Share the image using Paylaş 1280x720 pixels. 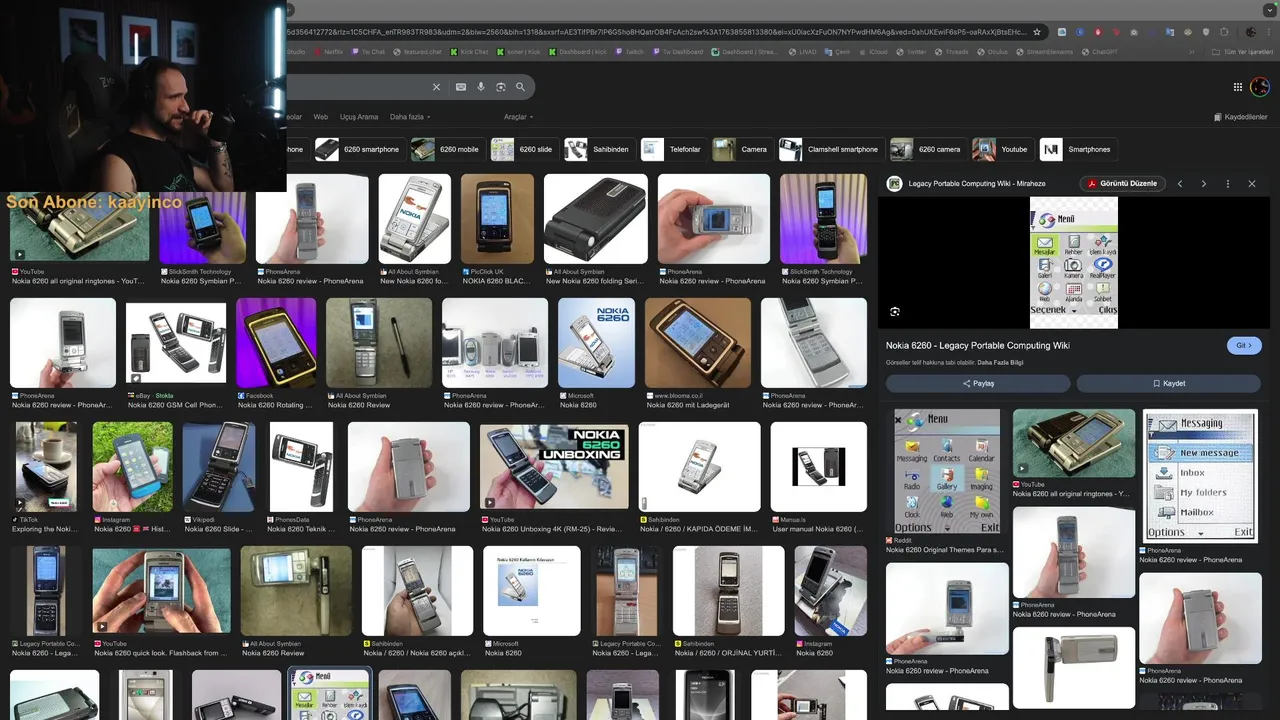(x=978, y=383)
